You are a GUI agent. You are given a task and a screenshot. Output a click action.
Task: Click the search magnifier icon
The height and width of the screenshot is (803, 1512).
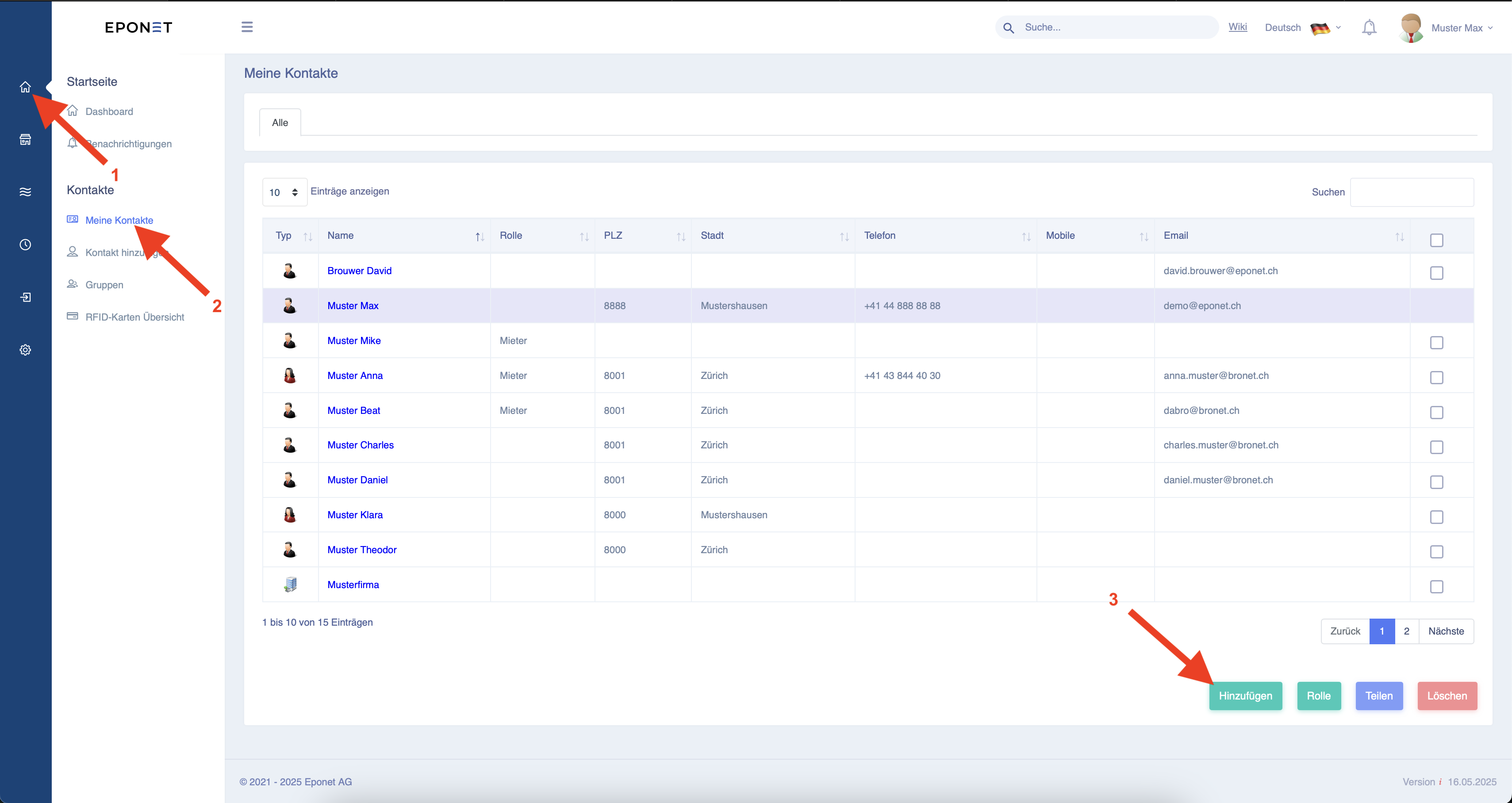(x=1009, y=27)
